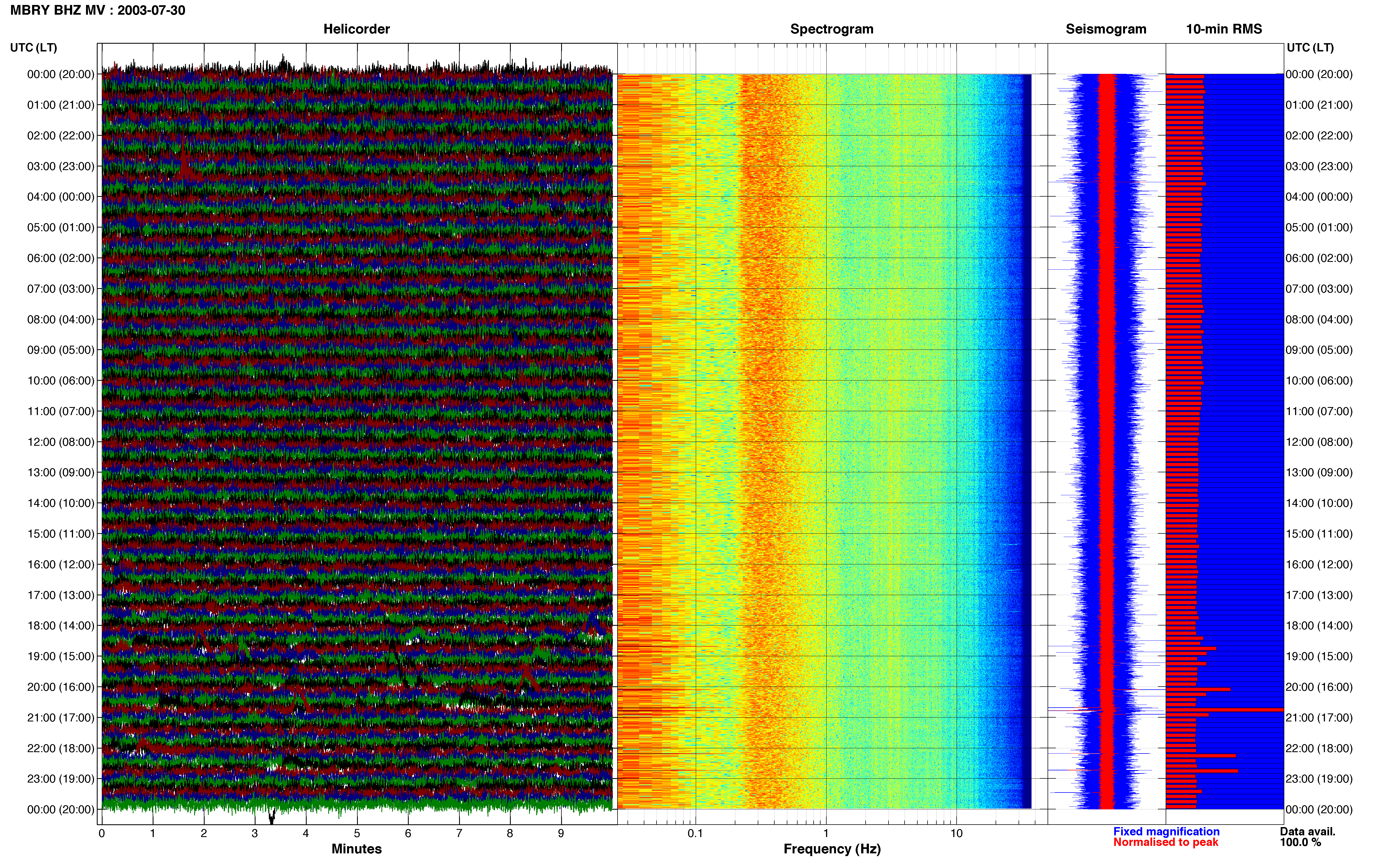Screen dimensions: 1388x868
Task: Click the 'Helicorder' panel heading
Action: click(x=356, y=29)
